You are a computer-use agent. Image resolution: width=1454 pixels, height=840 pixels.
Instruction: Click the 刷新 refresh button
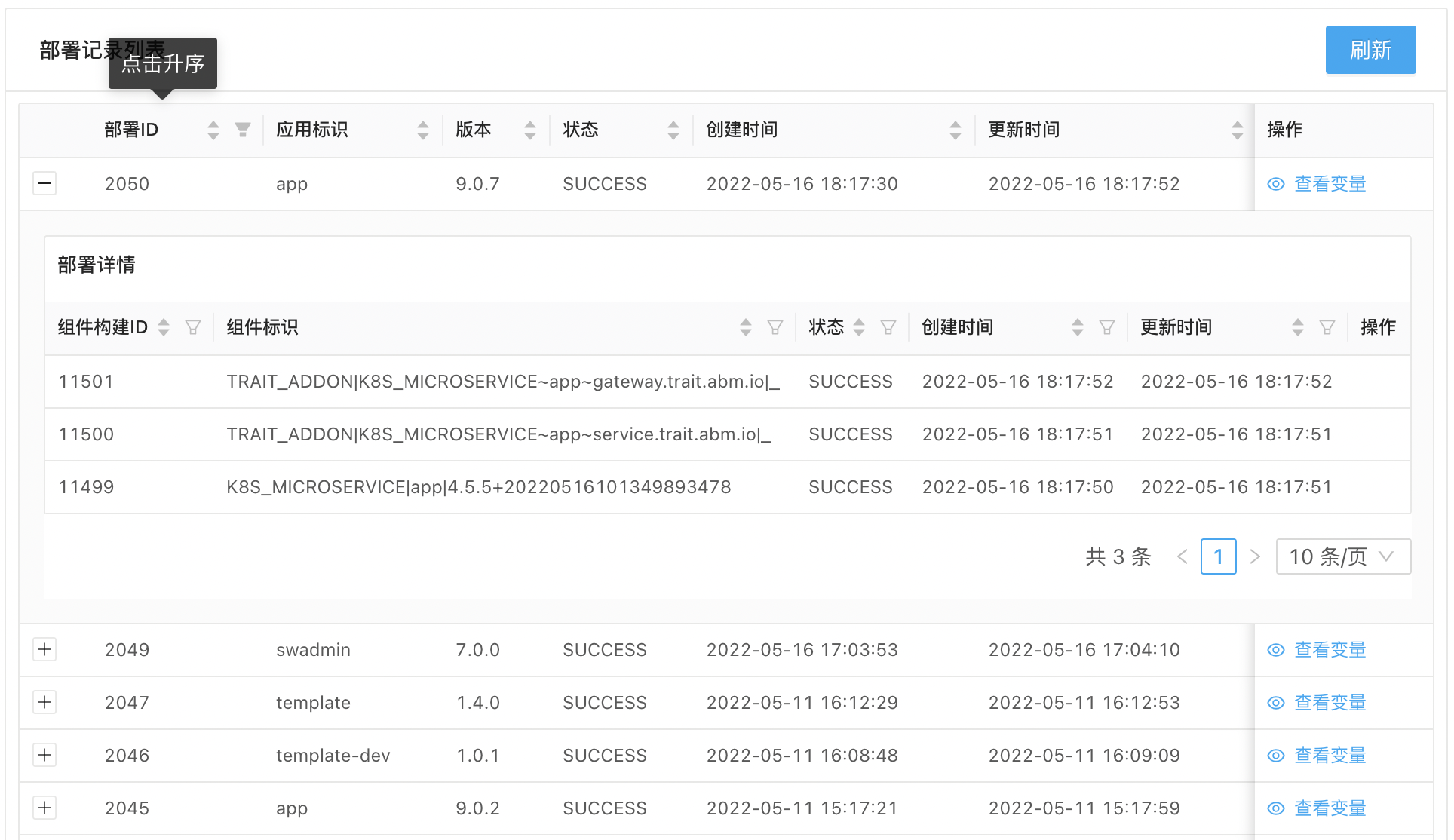(1370, 50)
